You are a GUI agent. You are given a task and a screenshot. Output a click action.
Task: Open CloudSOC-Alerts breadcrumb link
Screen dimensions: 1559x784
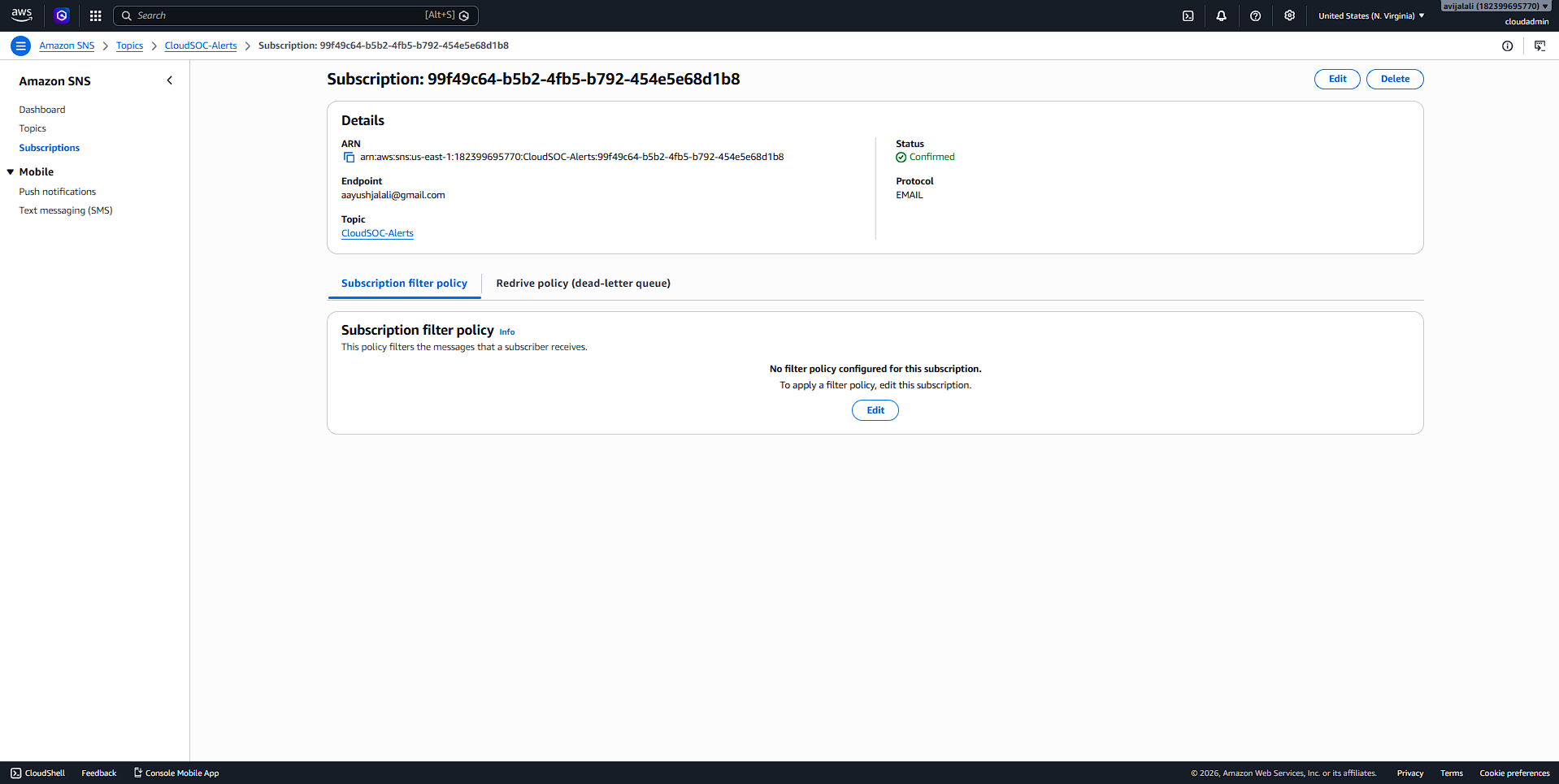[201, 45]
